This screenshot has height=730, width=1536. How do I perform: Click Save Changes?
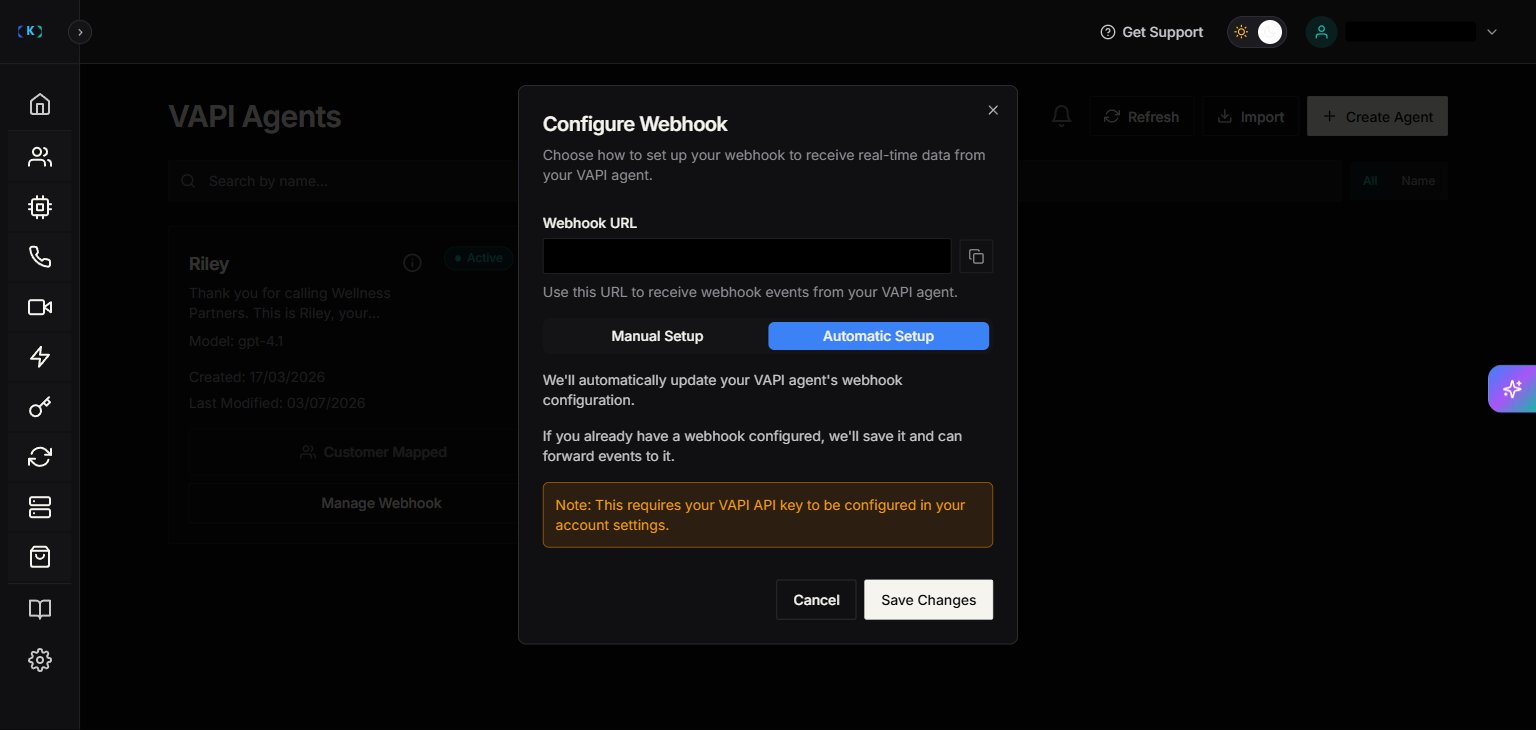point(928,600)
